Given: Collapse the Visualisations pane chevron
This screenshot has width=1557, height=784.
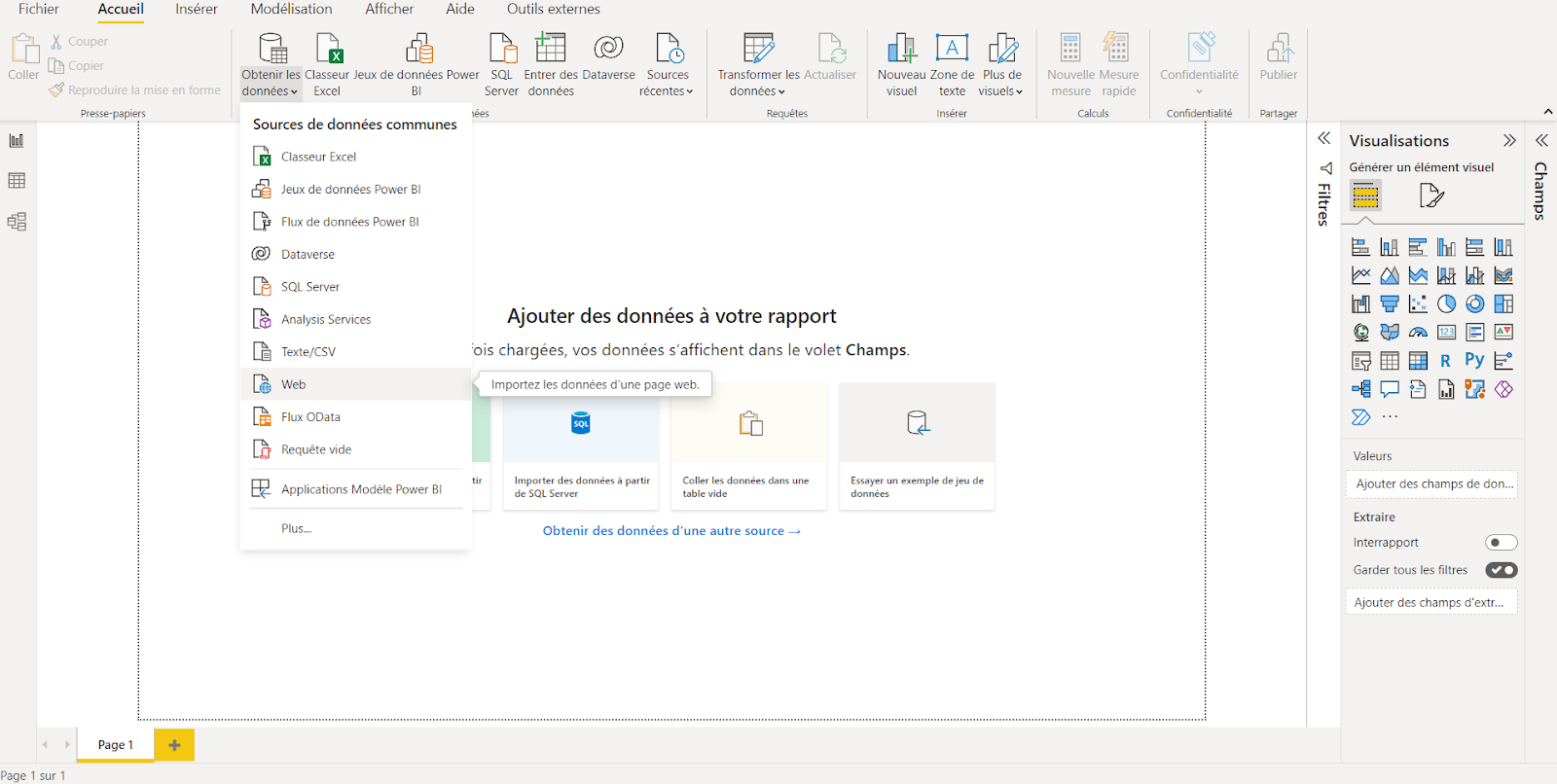Looking at the screenshot, I should pos(1509,140).
